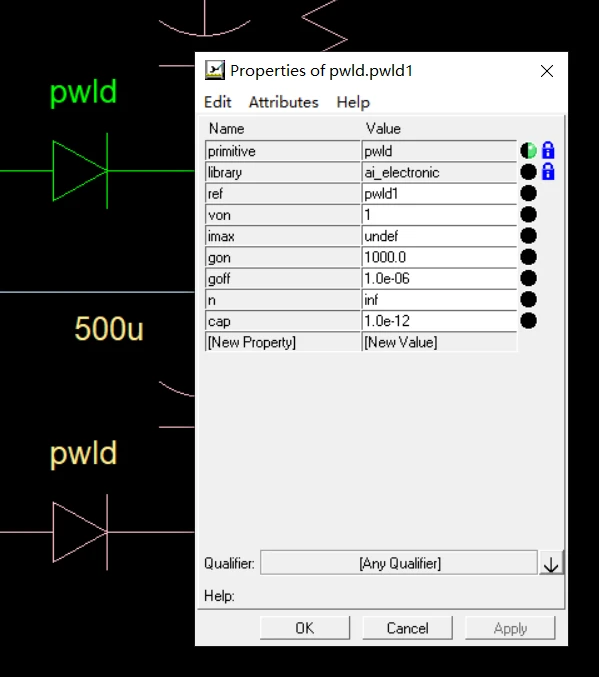Toggle the visibility dot for gon property
The width and height of the screenshot is (599, 677).
click(x=529, y=257)
